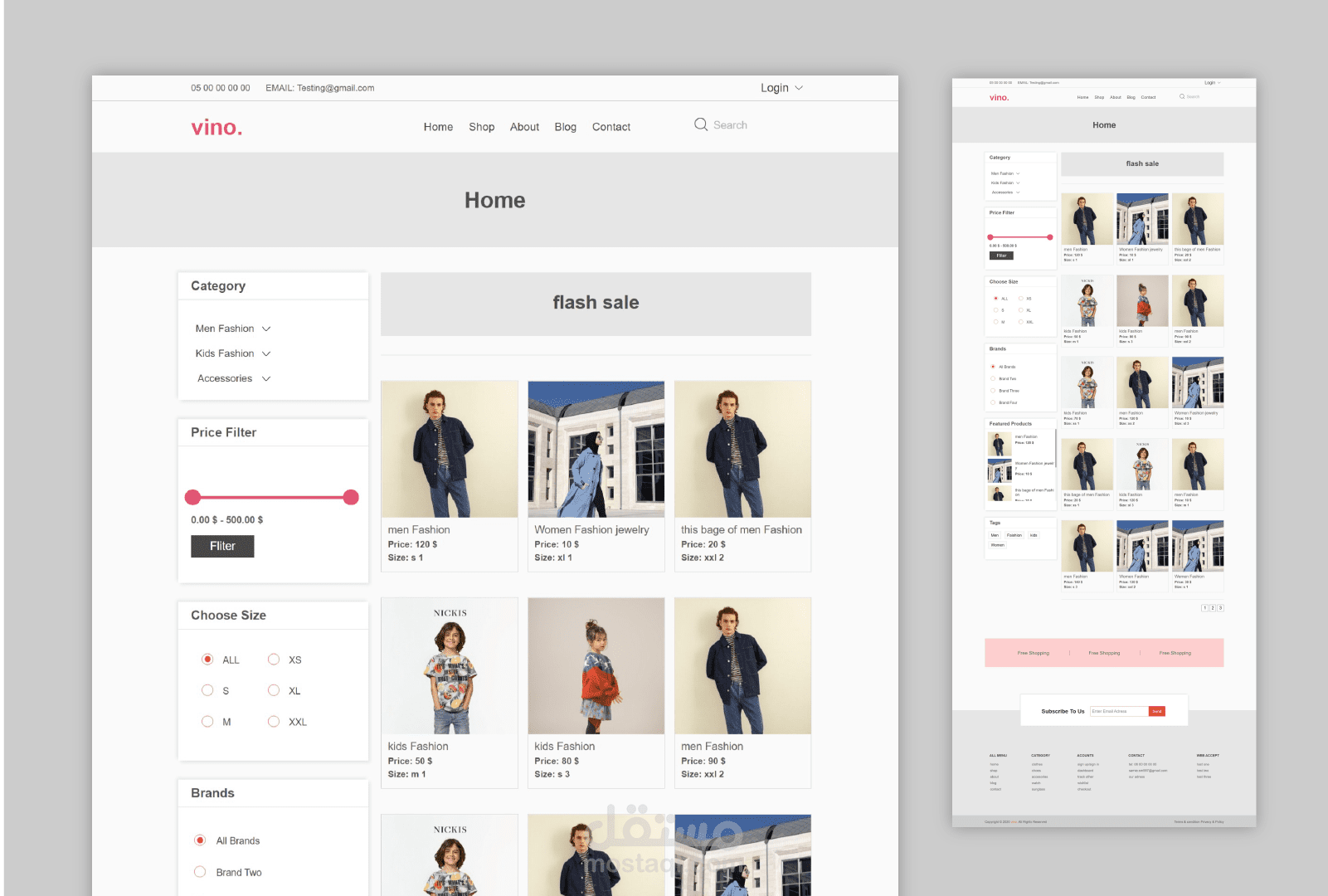This screenshot has width=1328, height=896.
Task: Click the kids tag in the small preview
Action: click(x=1034, y=535)
